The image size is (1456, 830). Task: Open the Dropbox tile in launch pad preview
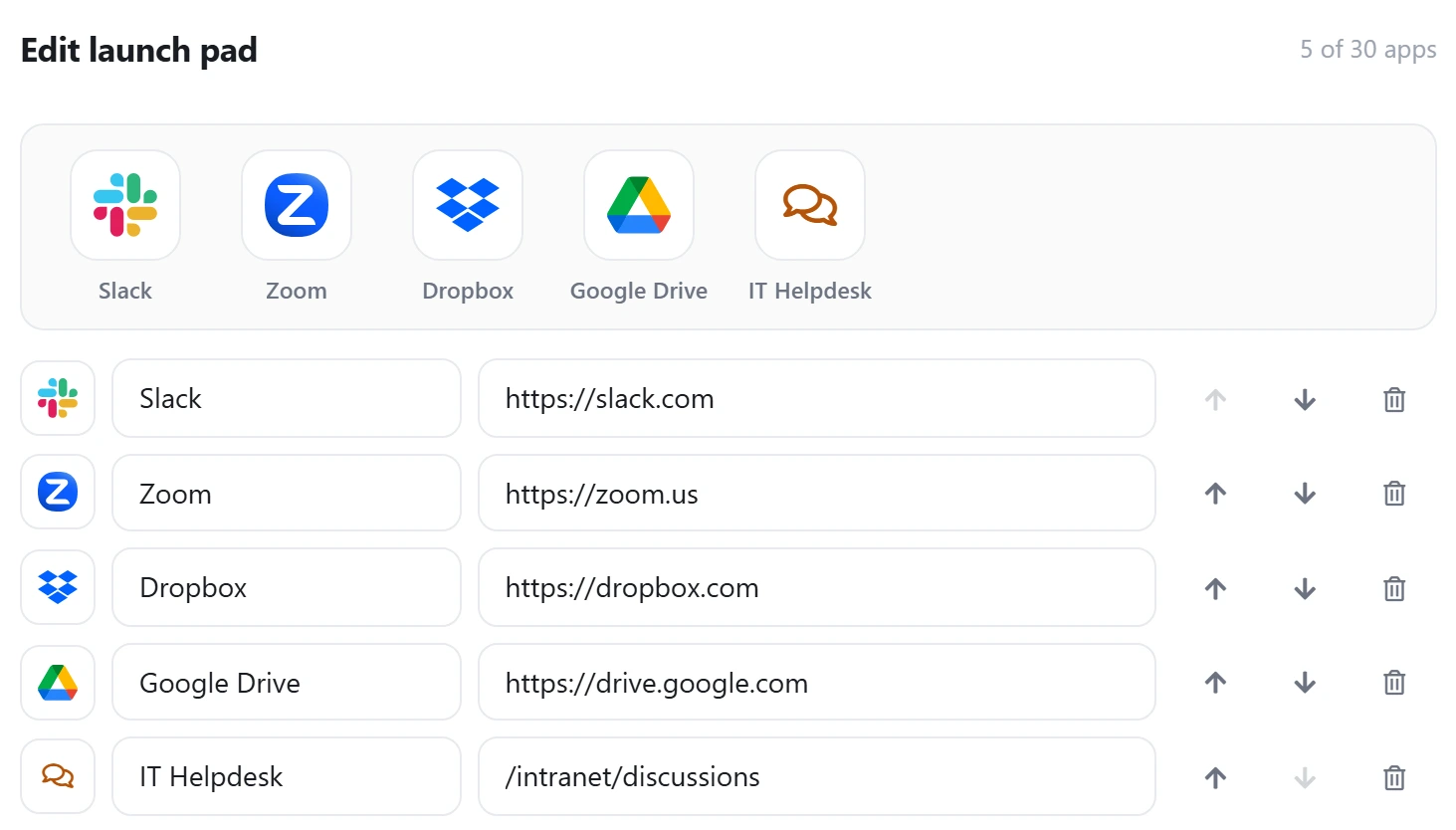coord(468,205)
